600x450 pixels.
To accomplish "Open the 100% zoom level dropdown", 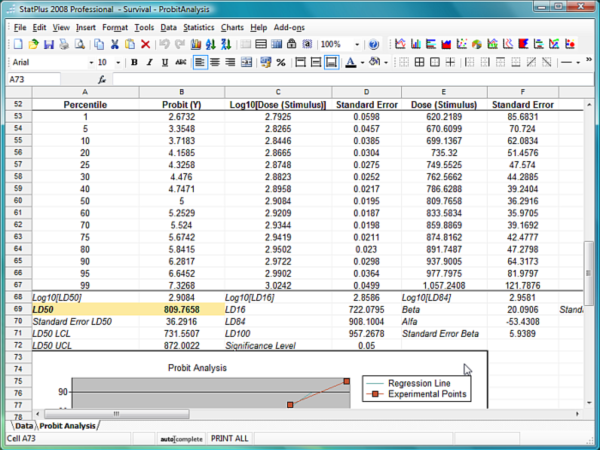I will pyautogui.click(x=358, y=44).
